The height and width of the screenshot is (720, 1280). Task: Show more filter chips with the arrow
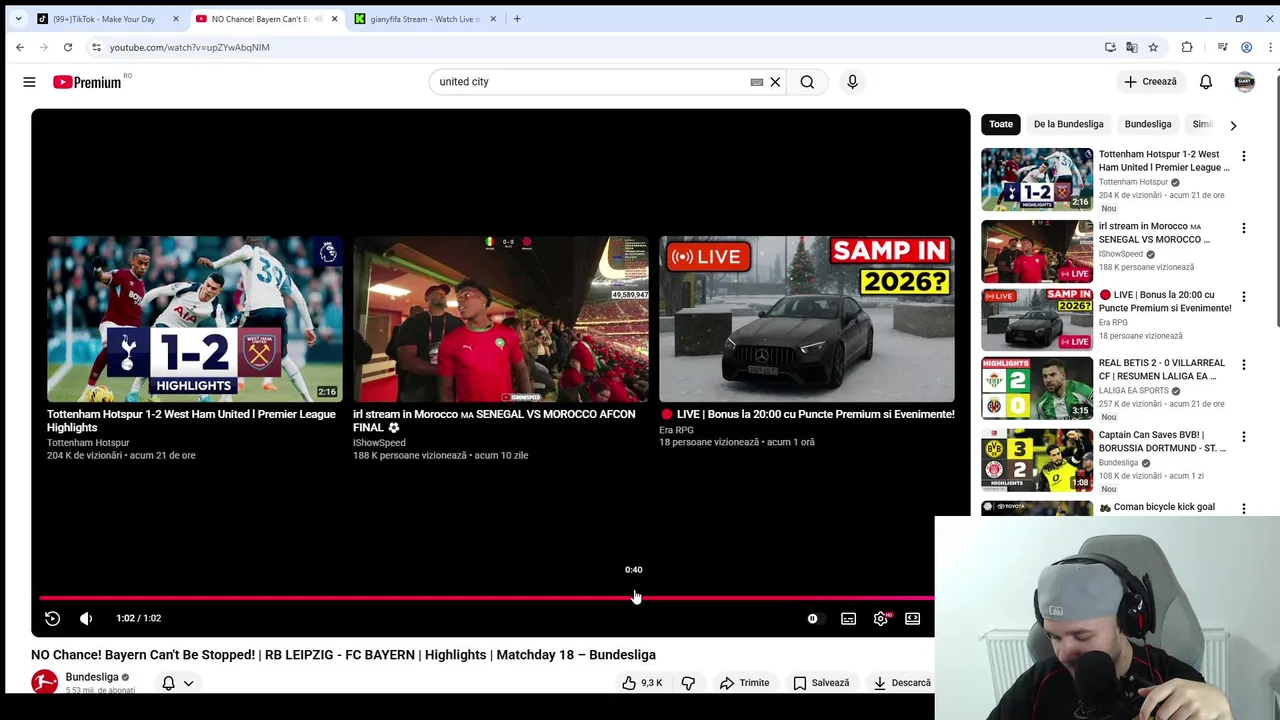pyautogui.click(x=1233, y=125)
